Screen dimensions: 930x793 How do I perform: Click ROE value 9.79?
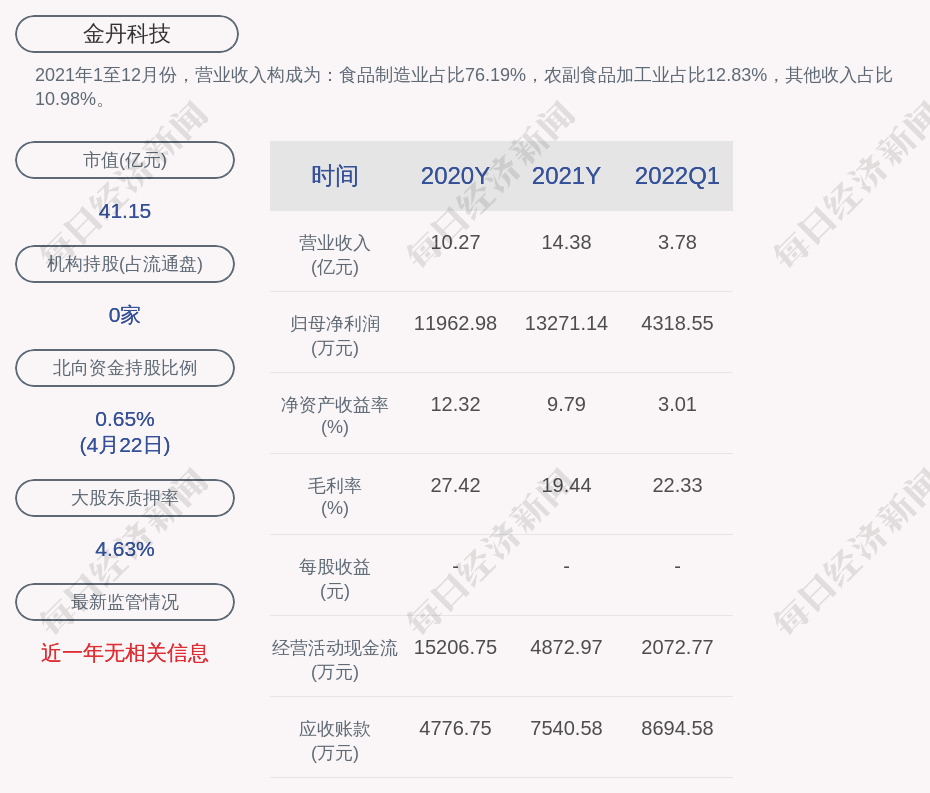[566, 405]
